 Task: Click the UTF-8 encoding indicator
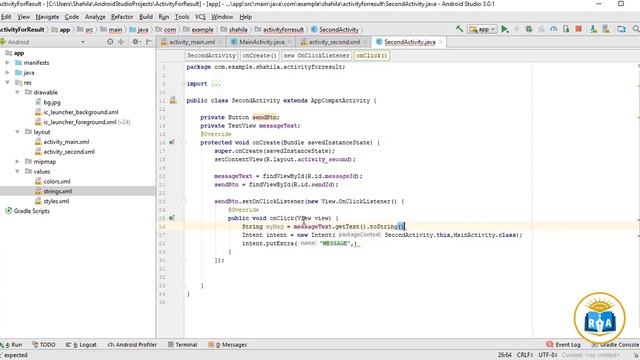click(x=547, y=355)
